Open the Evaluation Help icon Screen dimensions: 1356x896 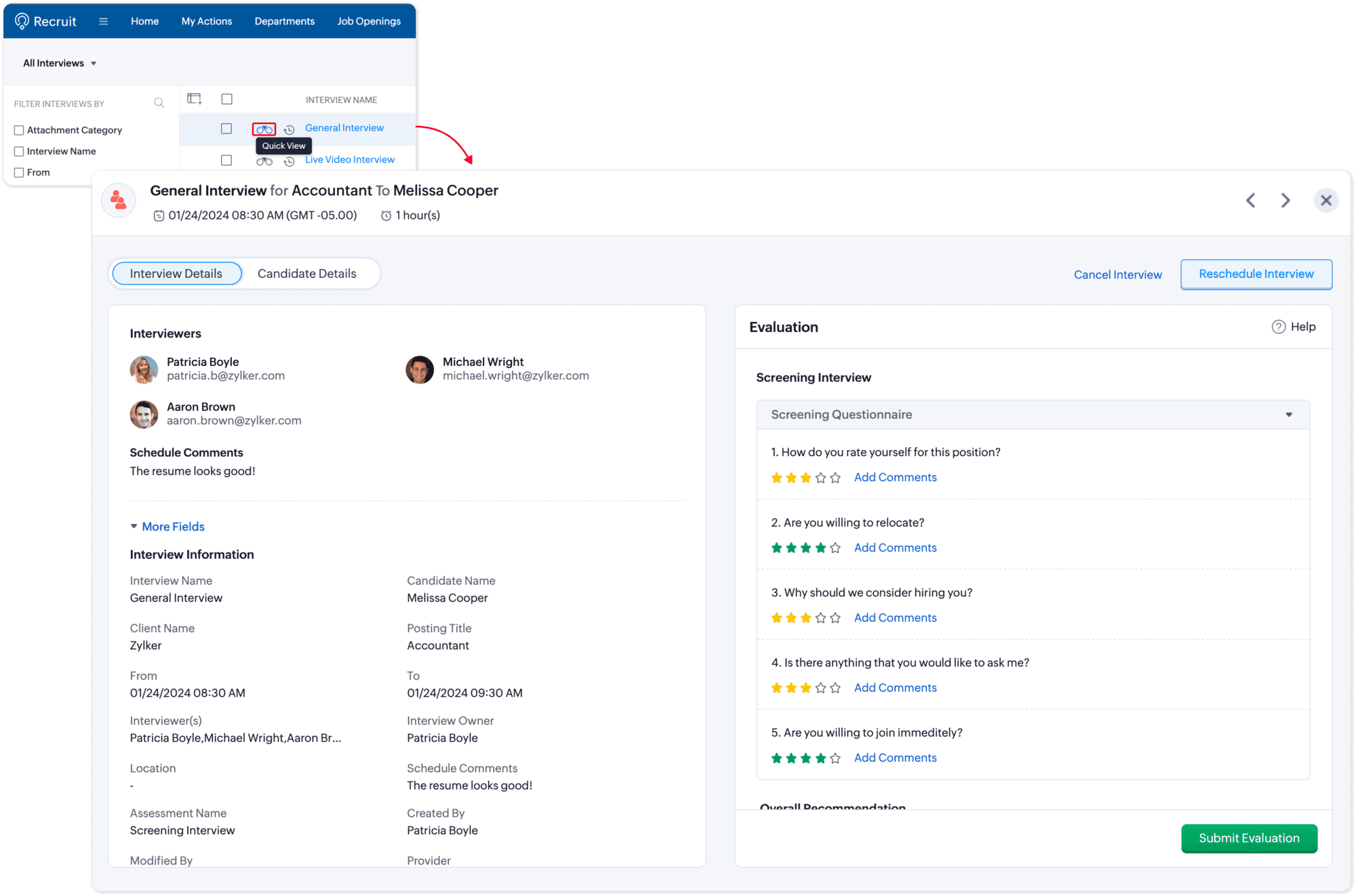[x=1278, y=327]
